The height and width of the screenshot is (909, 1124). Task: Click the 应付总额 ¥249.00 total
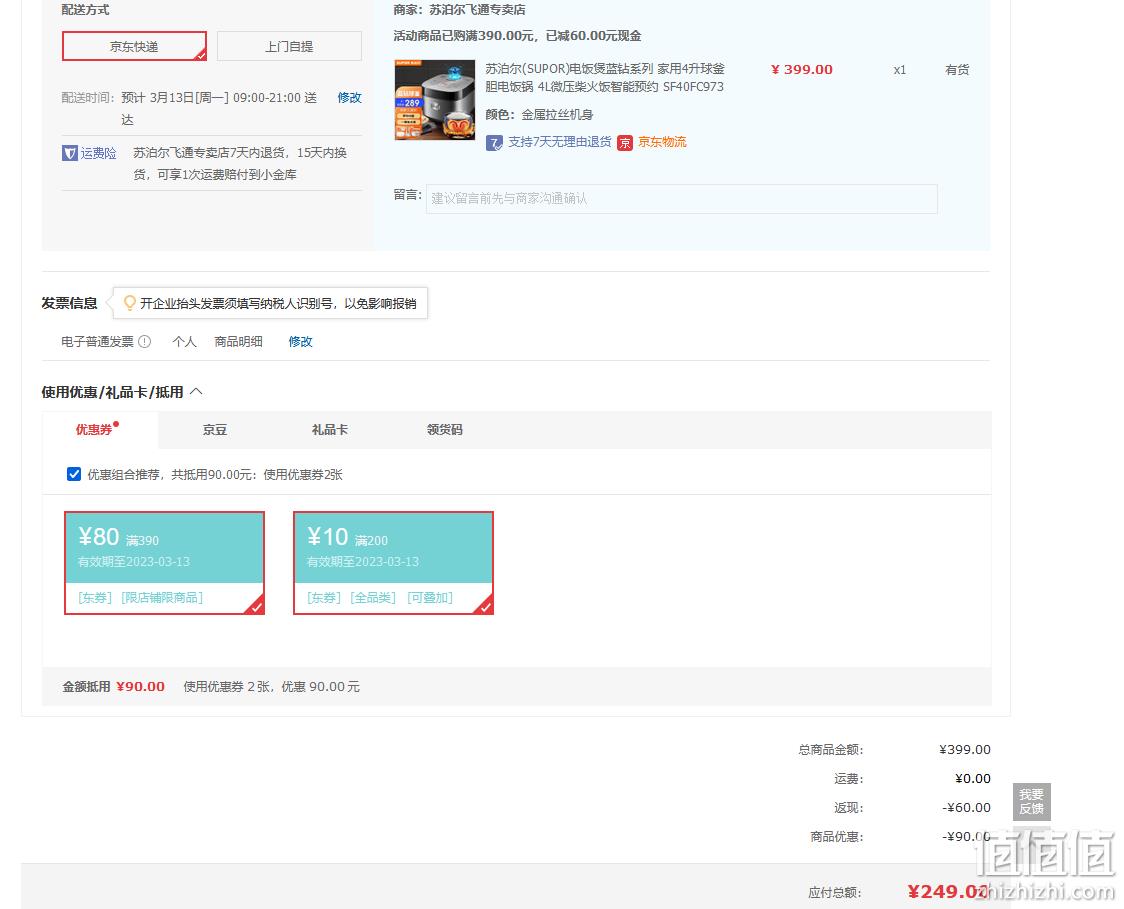point(948,892)
